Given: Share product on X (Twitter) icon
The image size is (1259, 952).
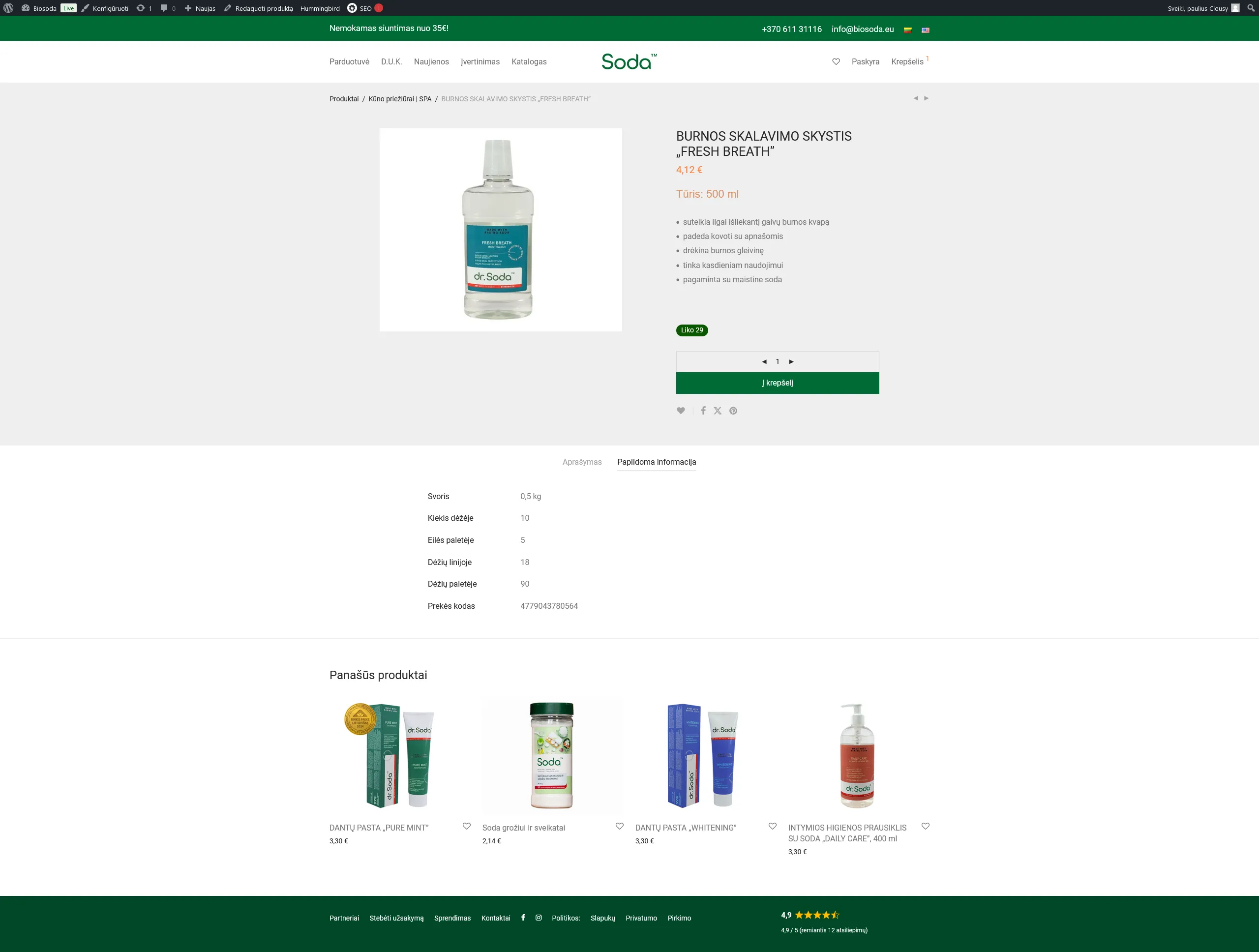Looking at the screenshot, I should click(x=718, y=411).
